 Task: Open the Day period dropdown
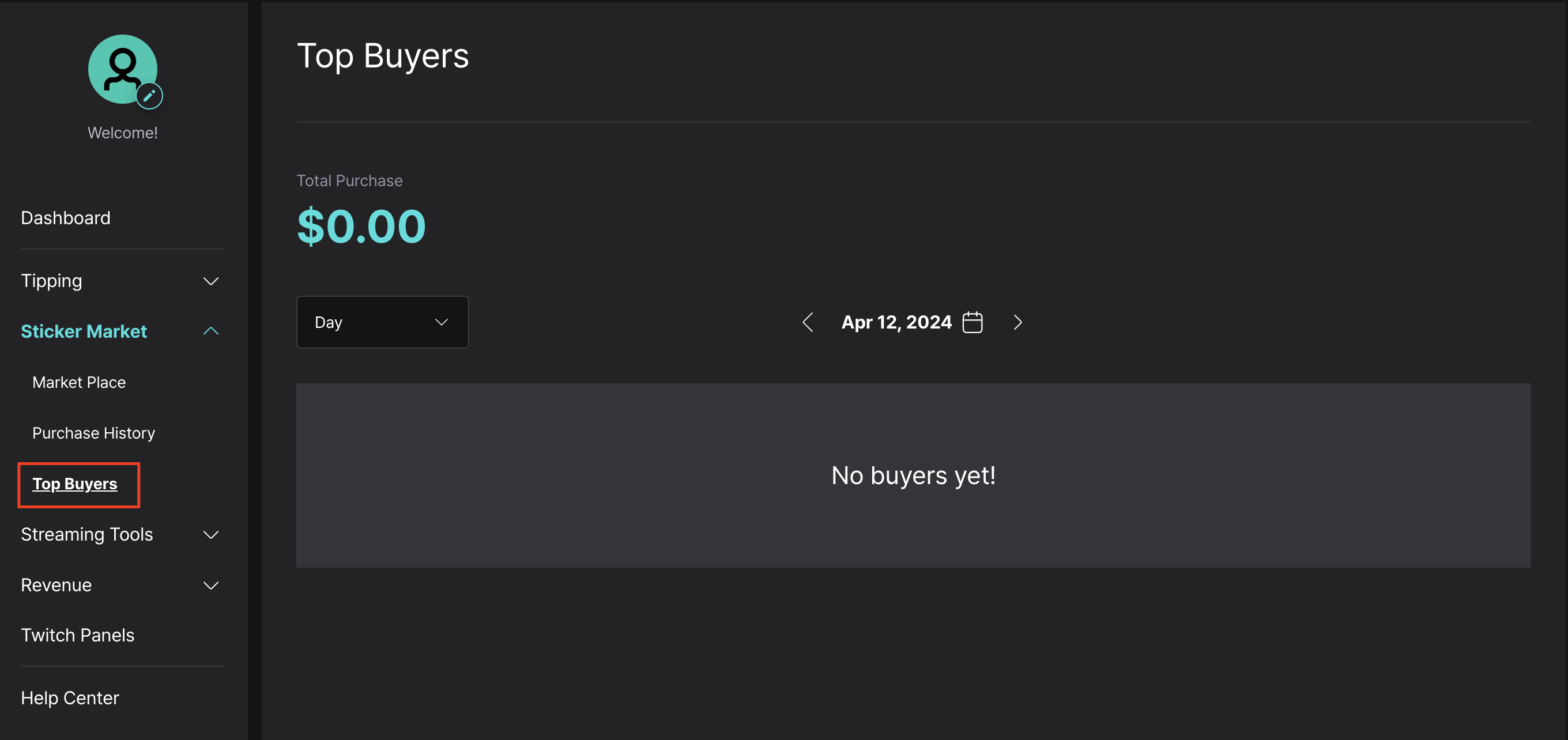[x=382, y=322]
